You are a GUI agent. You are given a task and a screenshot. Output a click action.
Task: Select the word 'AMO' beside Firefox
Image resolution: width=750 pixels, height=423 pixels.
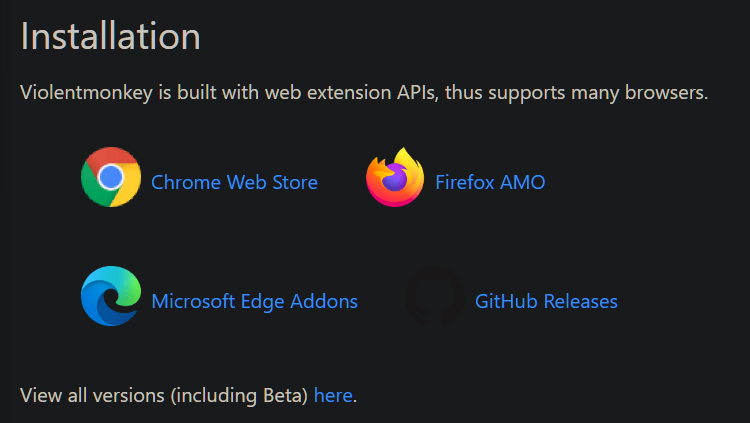coord(522,182)
